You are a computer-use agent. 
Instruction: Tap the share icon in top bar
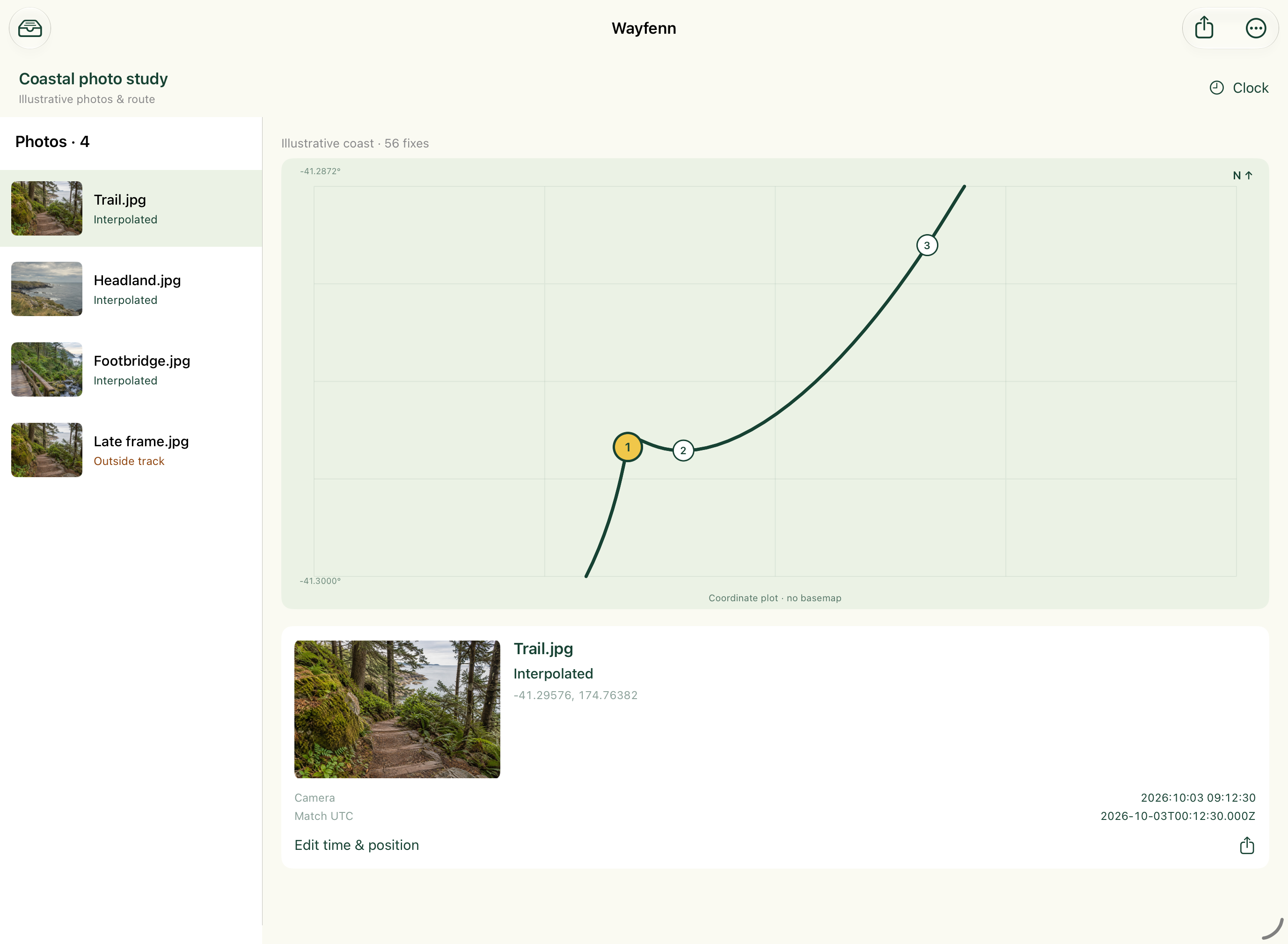click(1204, 28)
